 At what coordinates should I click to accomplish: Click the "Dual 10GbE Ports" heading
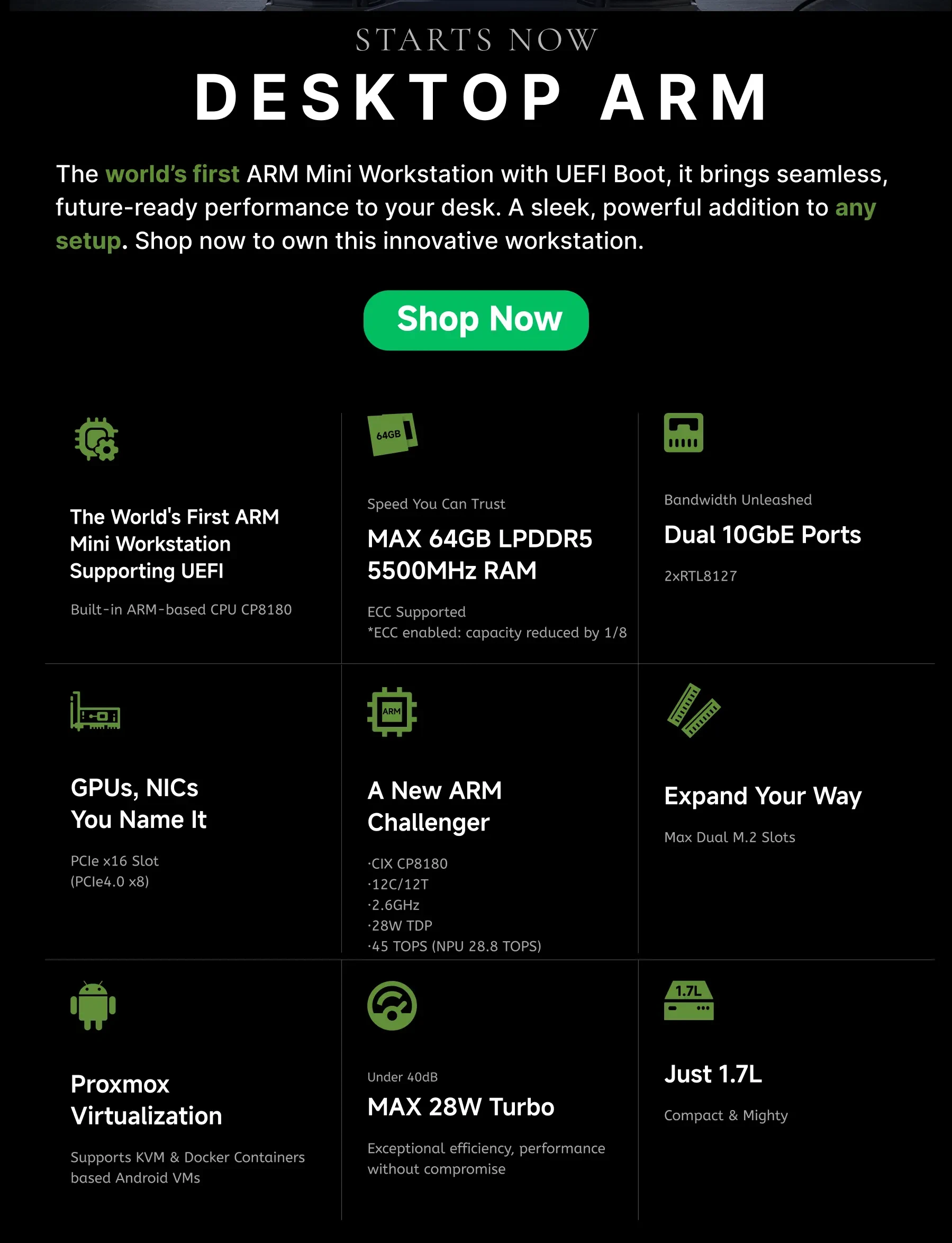(x=762, y=535)
